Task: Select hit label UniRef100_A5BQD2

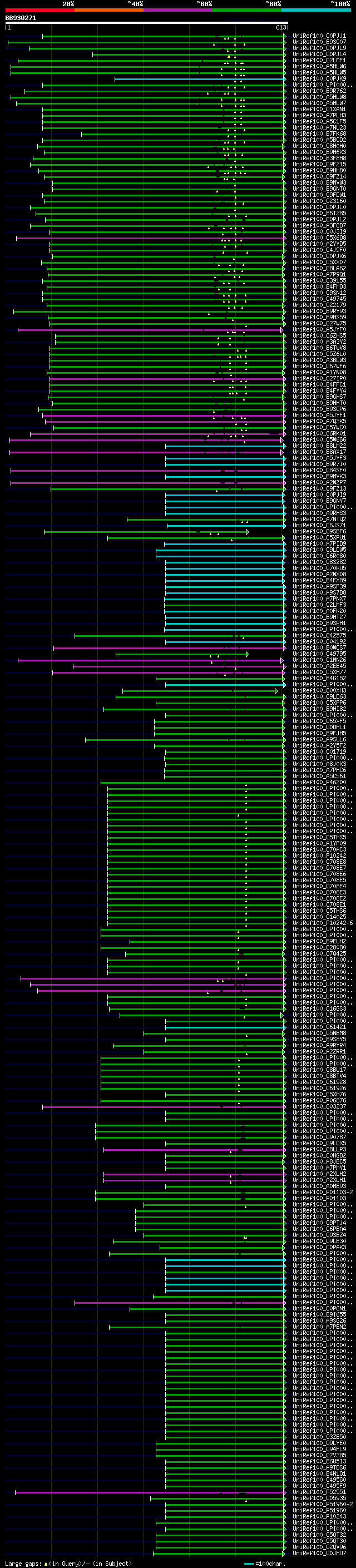Action: tap(319, 140)
